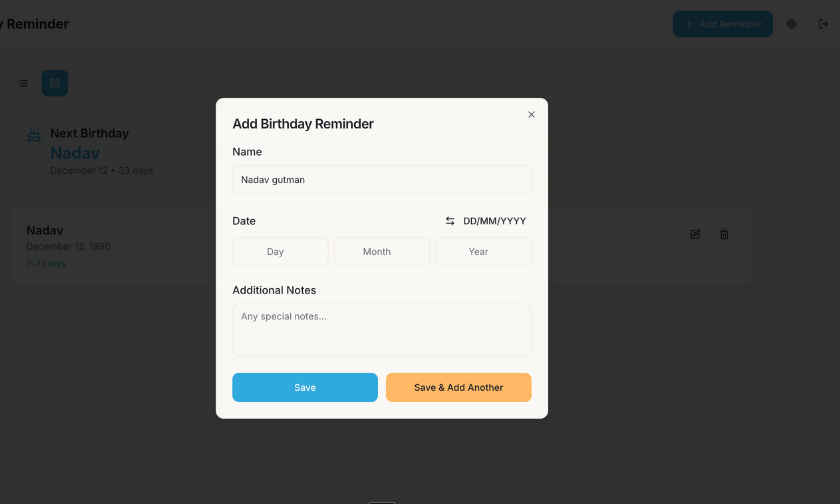Close the Add Birthday Reminder dialog
The width and height of the screenshot is (840, 504).
[531, 115]
